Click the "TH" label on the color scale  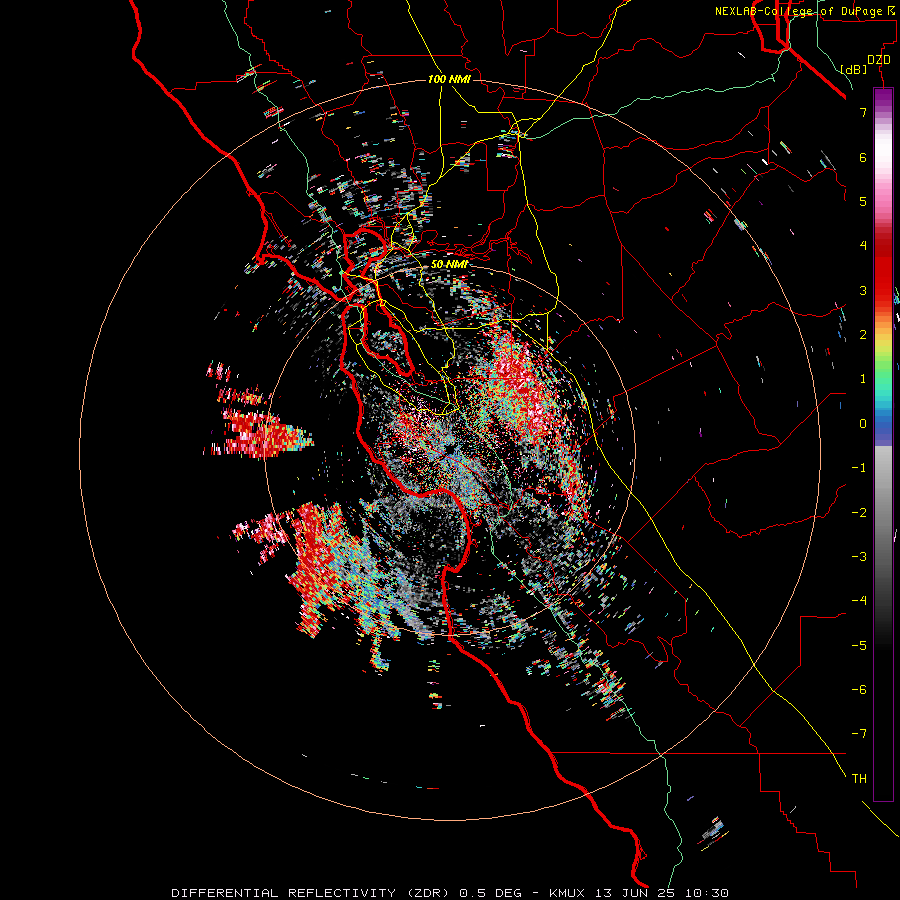click(859, 779)
